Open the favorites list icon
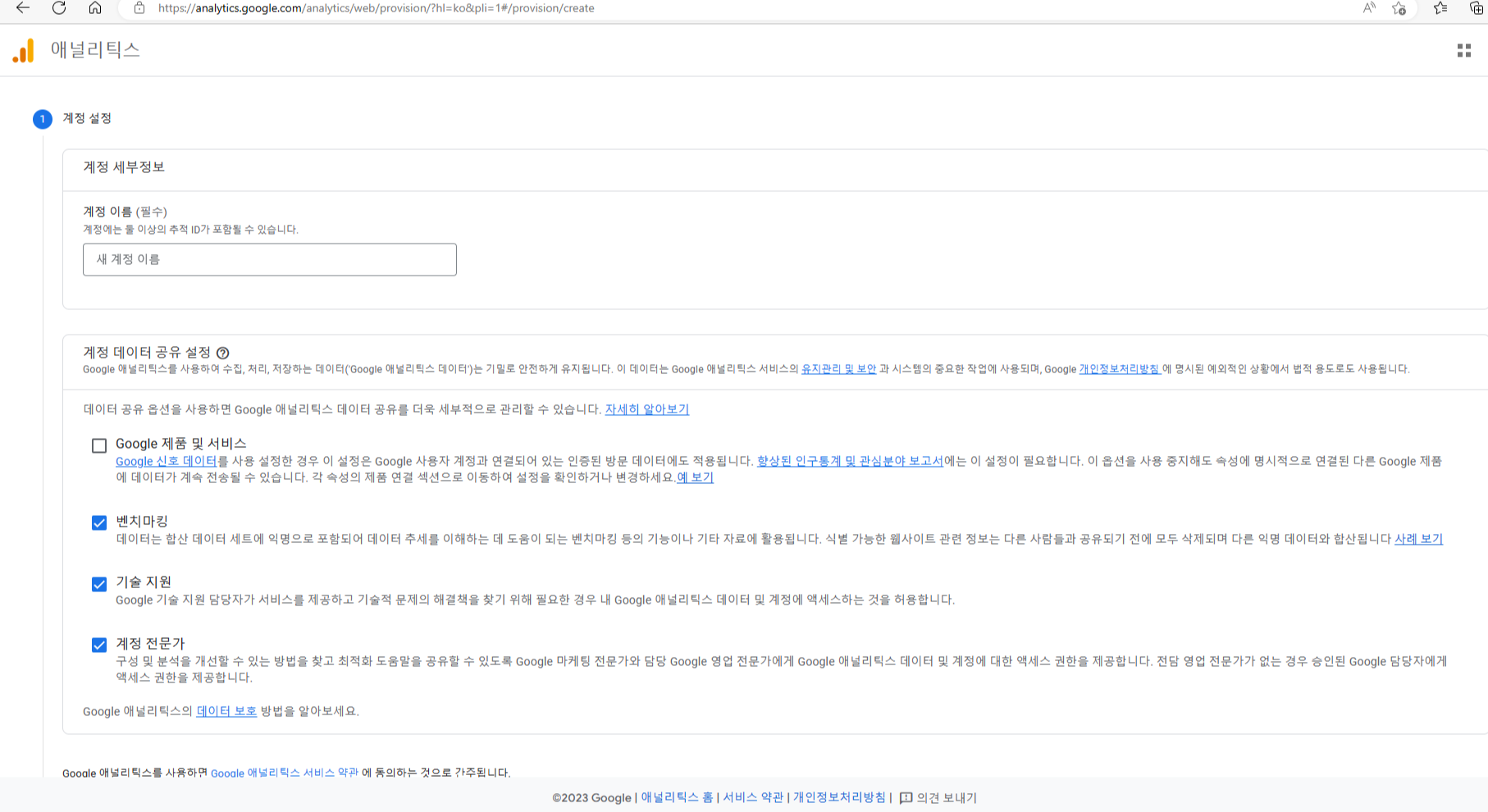 tap(1440, 8)
